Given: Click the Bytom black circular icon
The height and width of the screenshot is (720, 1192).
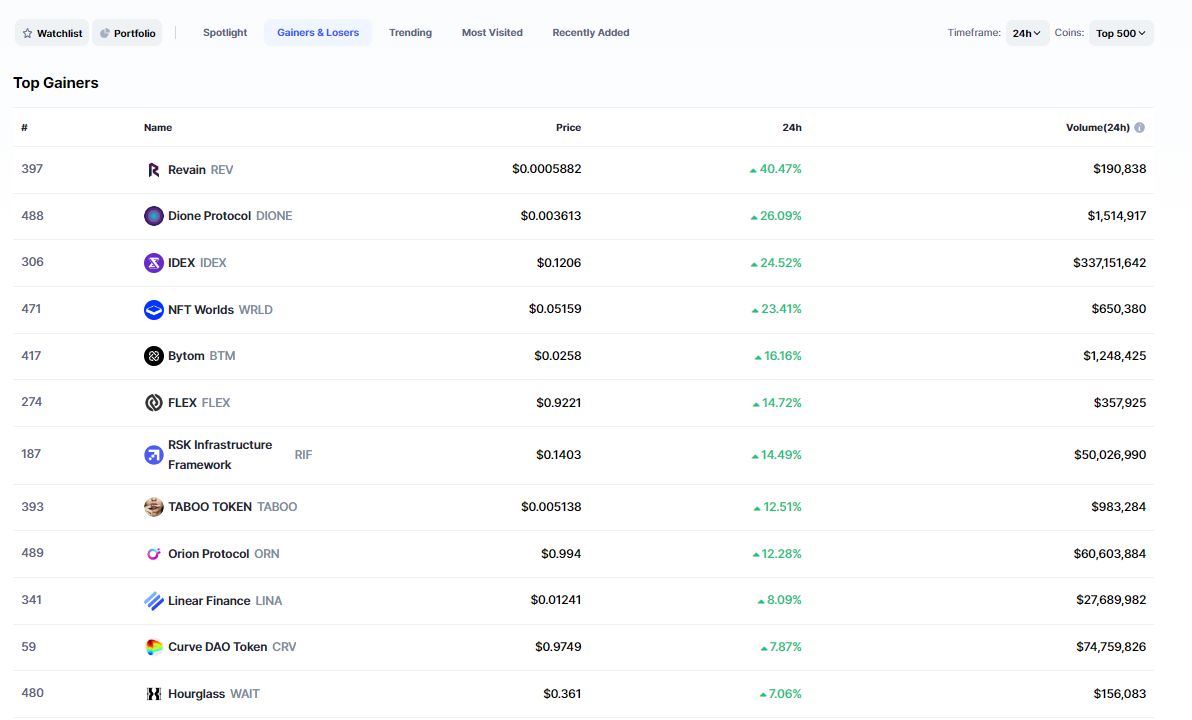Looking at the screenshot, I should coord(153,356).
